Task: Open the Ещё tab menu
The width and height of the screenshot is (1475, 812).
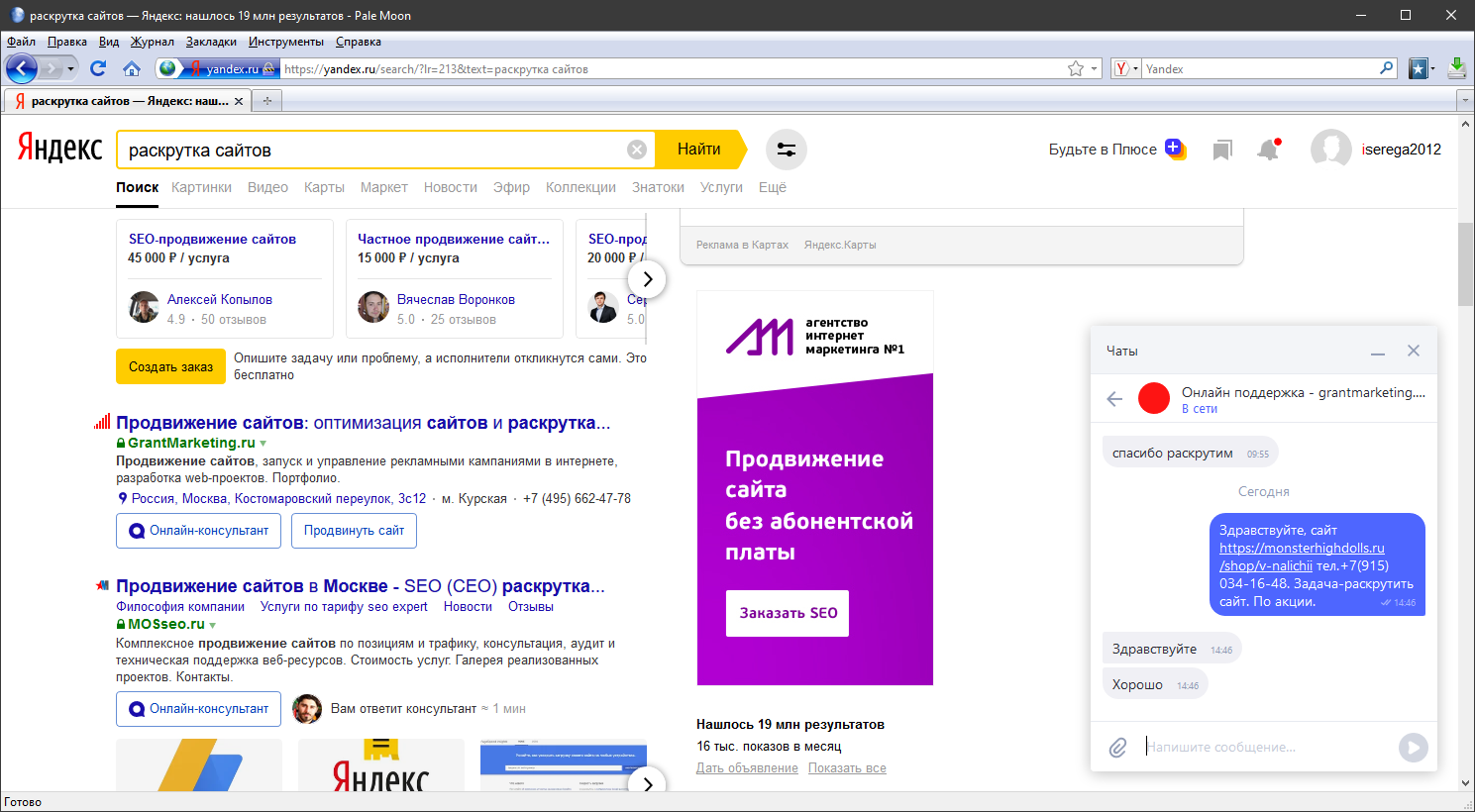Action: [773, 187]
